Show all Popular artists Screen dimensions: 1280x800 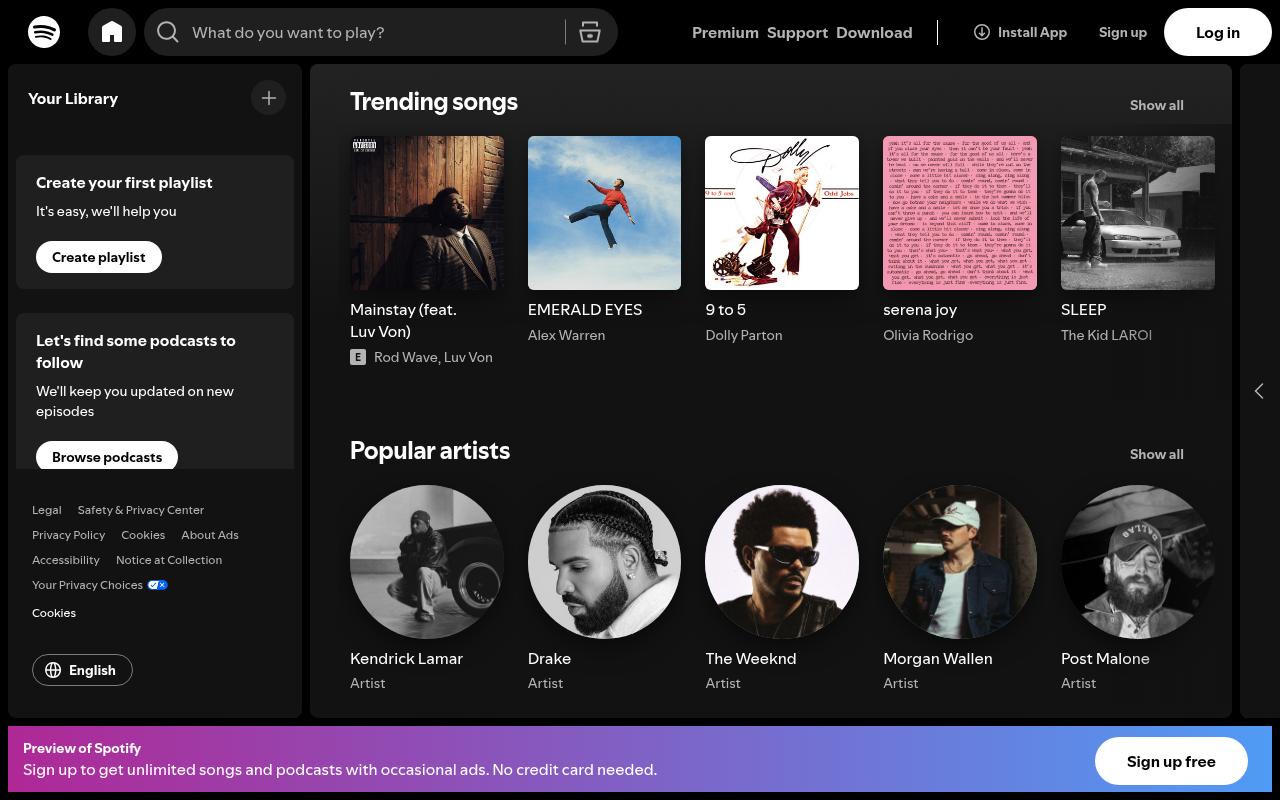pyautogui.click(x=1157, y=454)
